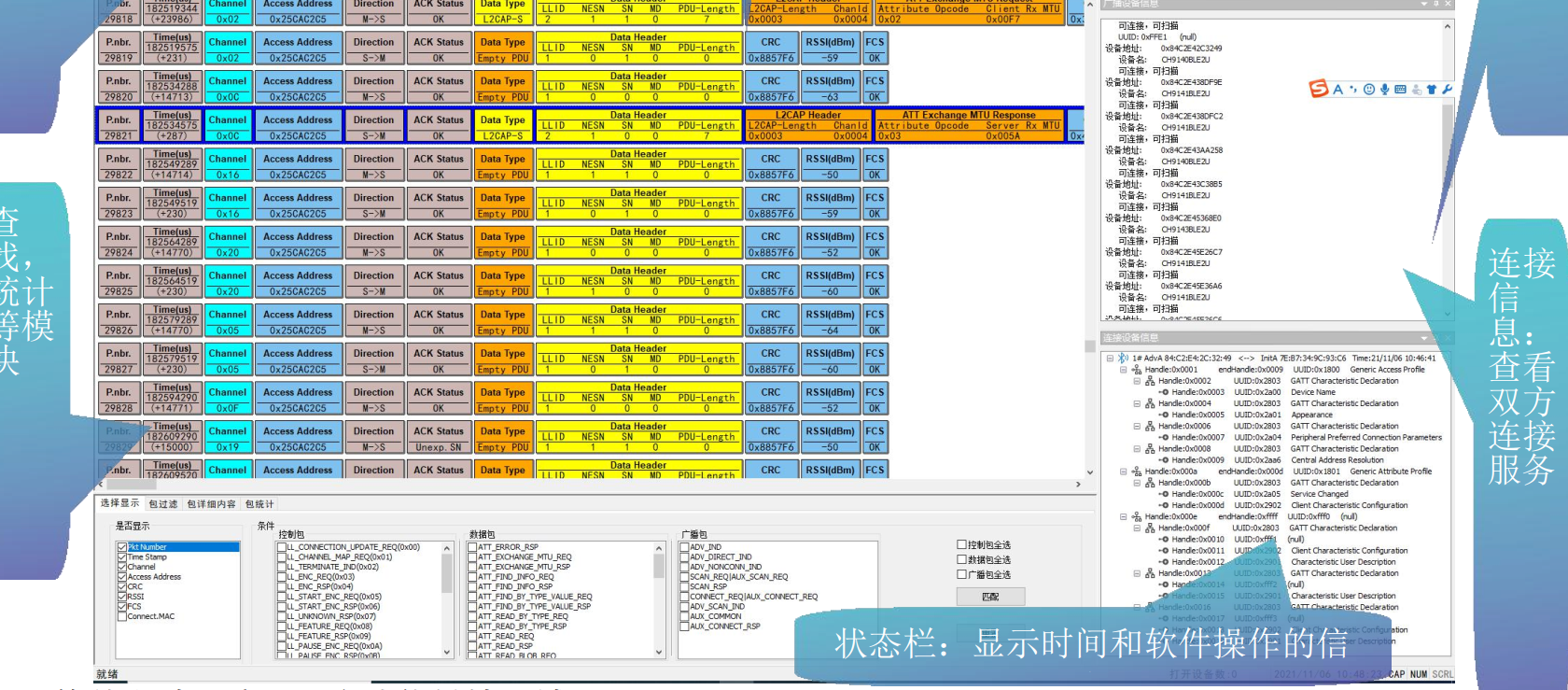Collapse the Handle:0x000e service node
1568x690 pixels.
1124,516
